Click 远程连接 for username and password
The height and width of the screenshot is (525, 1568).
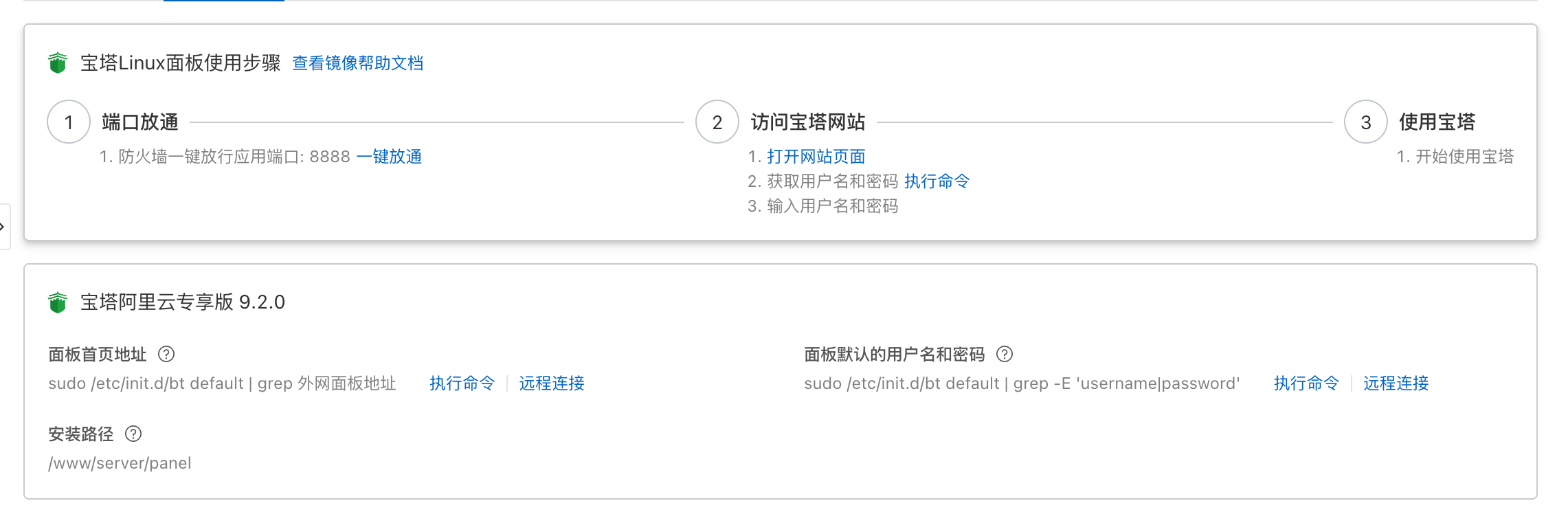click(x=1396, y=383)
